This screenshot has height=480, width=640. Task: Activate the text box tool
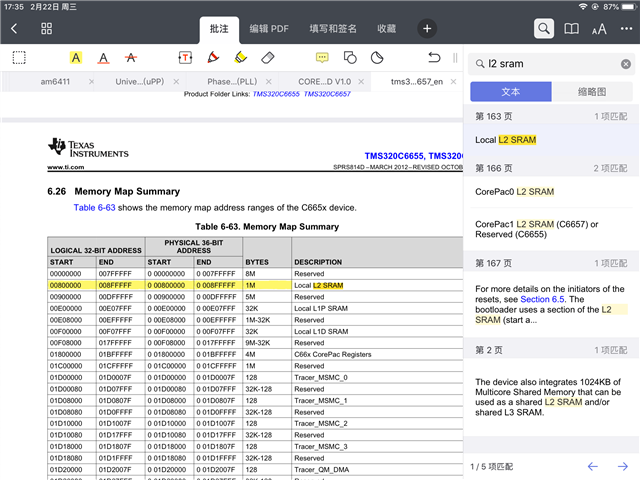pyautogui.click(x=185, y=58)
